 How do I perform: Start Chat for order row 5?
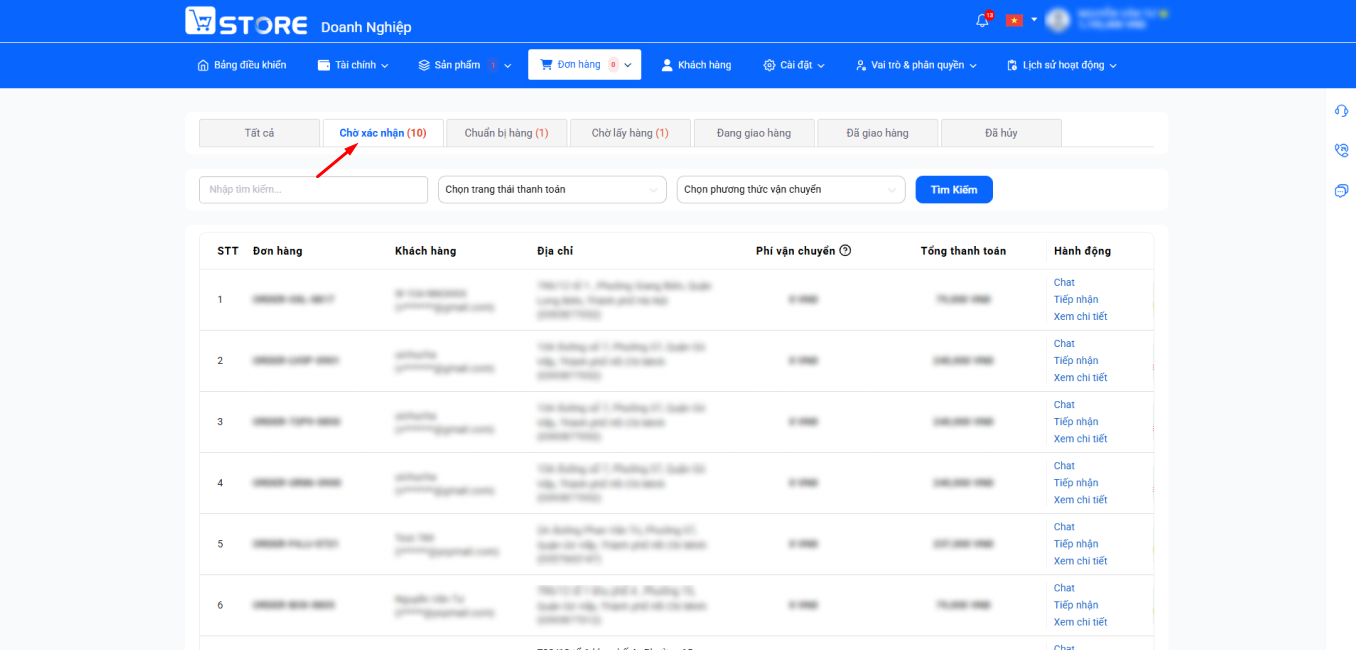tap(1064, 527)
